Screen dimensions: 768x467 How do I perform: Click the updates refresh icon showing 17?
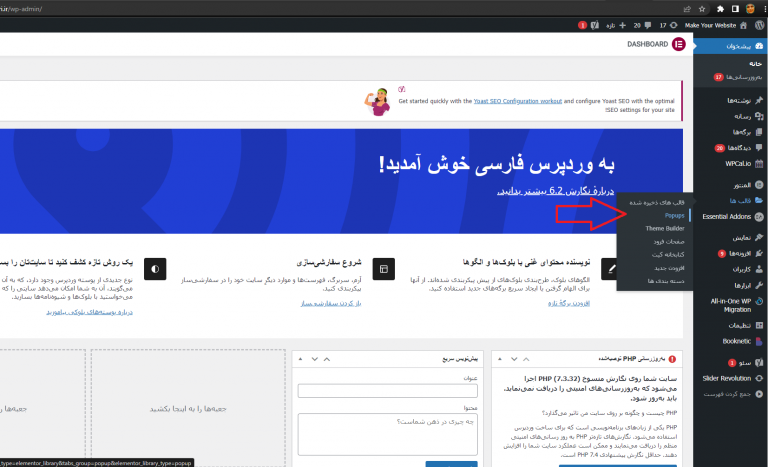[674, 24]
